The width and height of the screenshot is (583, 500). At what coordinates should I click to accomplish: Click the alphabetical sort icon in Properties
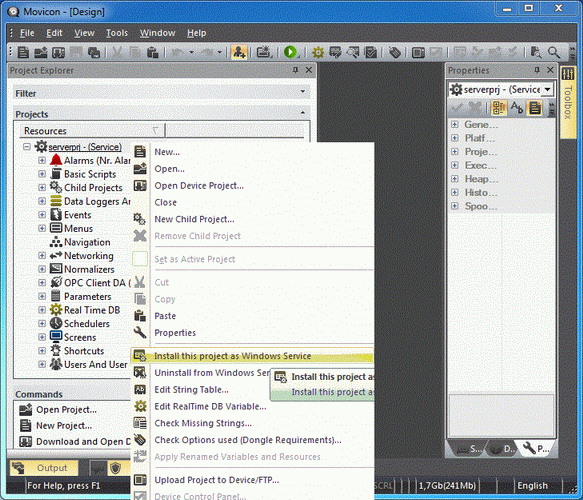[x=517, y=108]
